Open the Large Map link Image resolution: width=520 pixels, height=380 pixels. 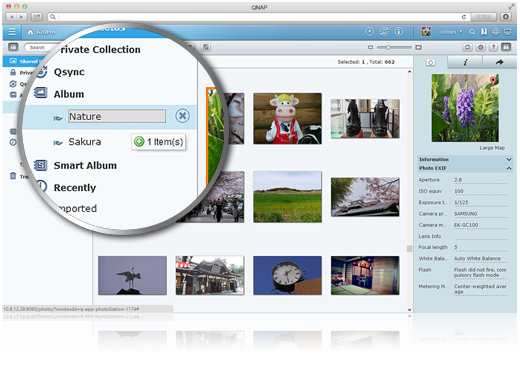tap(492, 148)
